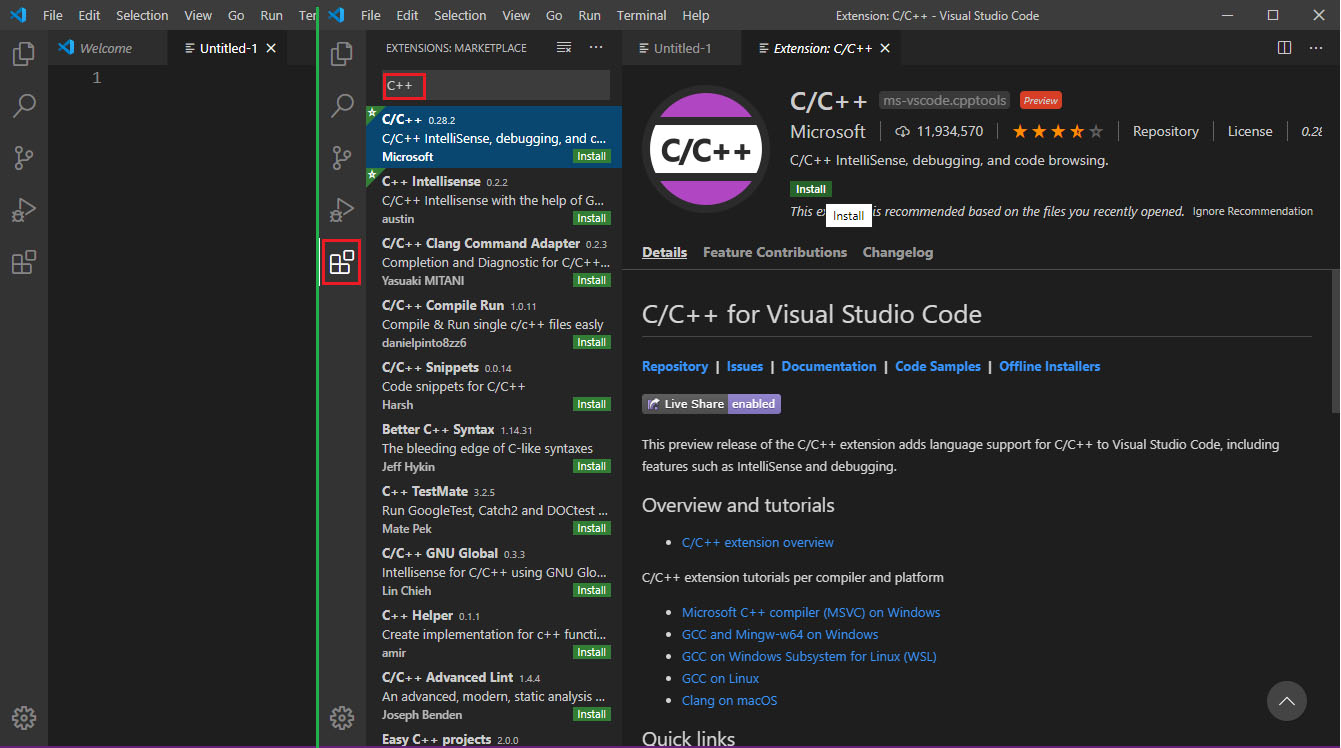Switch to the Changelog tab

tap(897, 252)
